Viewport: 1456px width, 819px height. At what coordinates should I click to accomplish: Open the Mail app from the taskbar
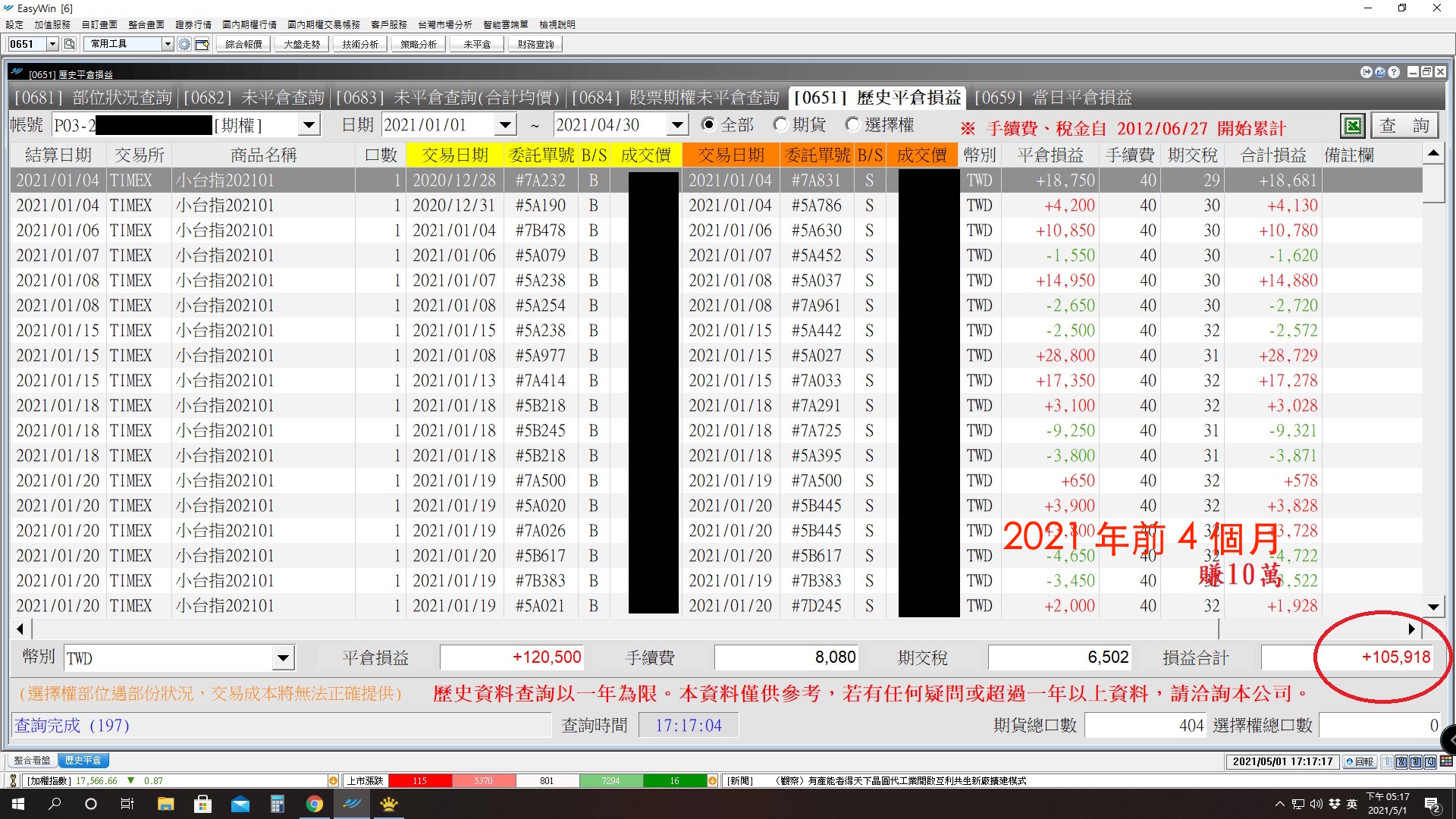(240, 804)
